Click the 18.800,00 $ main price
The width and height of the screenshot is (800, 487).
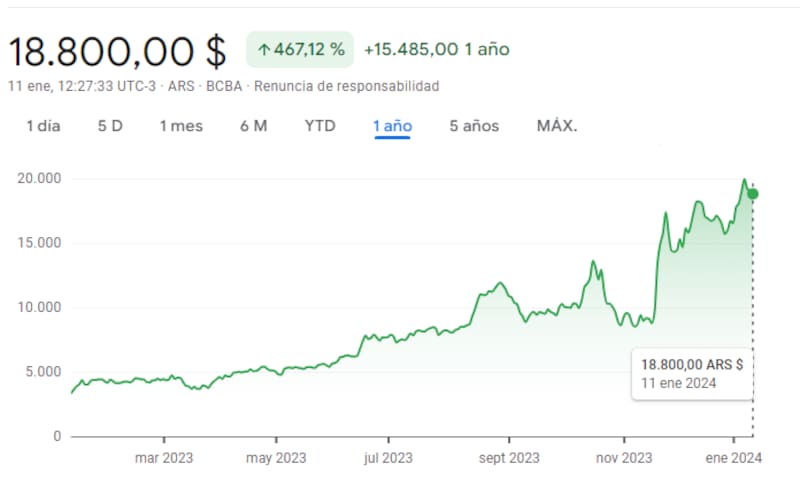click(118, 51)
